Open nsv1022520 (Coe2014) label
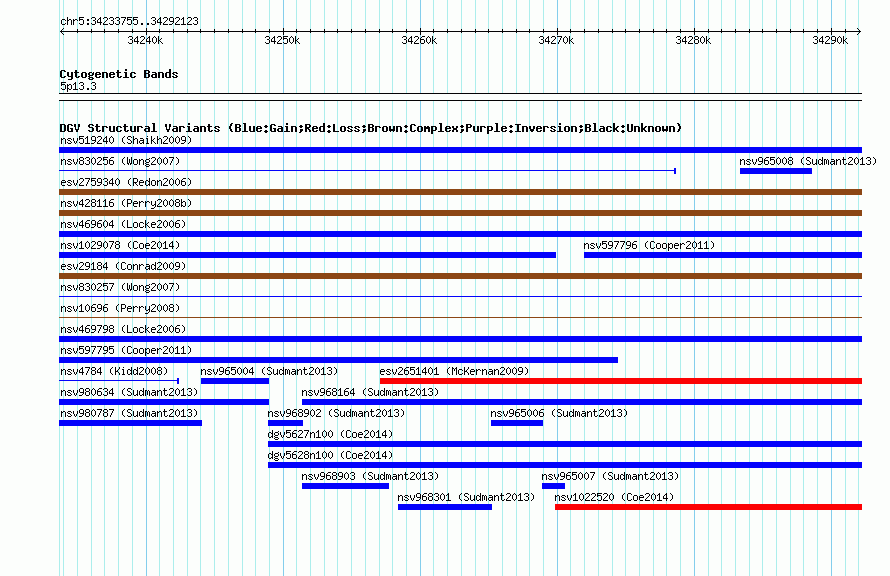This screenshot has height=576, width=890. pos(614,497)
